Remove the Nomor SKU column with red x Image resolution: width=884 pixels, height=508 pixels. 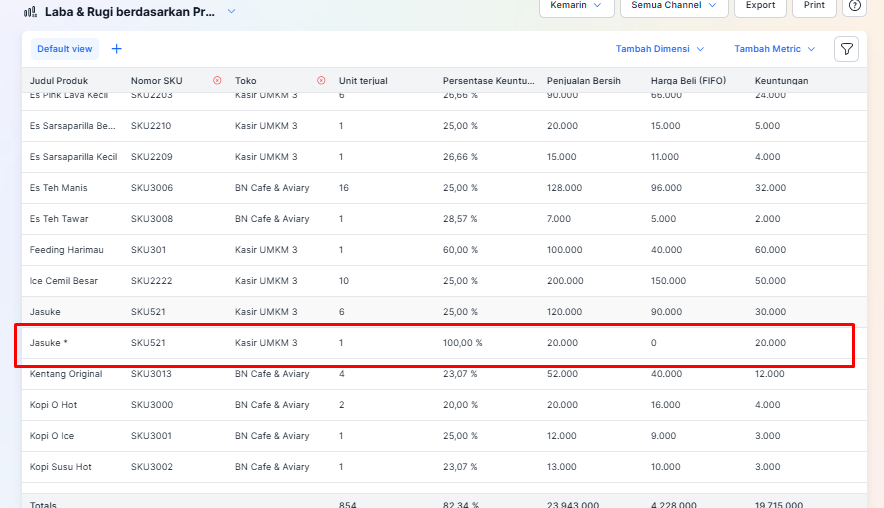click(217, 80)
